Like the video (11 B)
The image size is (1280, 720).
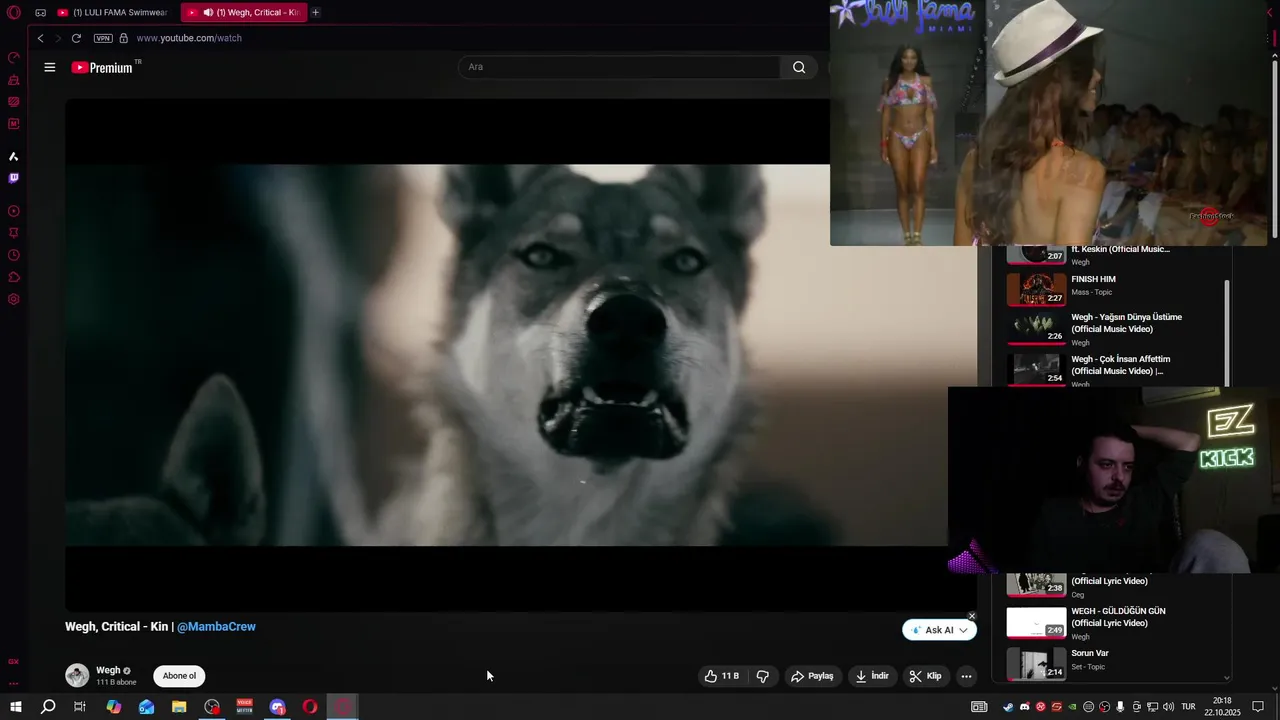click(721, 676)
